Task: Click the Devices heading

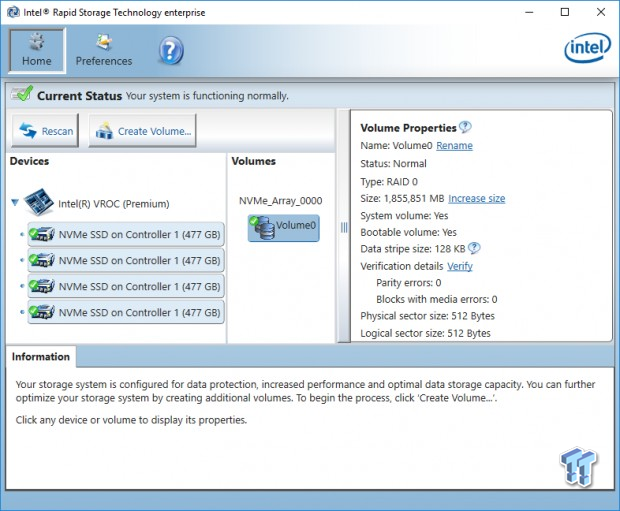Action: pos(29,161)
